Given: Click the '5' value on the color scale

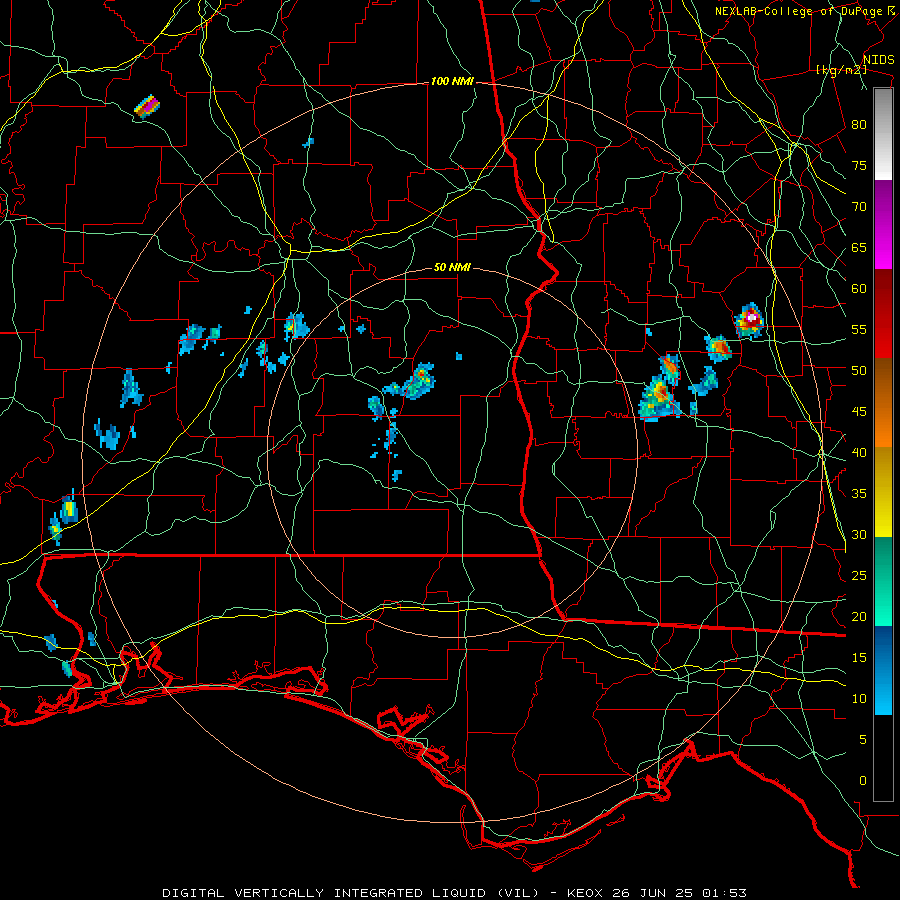Looking at the screenshot, I should click(863, 740).
